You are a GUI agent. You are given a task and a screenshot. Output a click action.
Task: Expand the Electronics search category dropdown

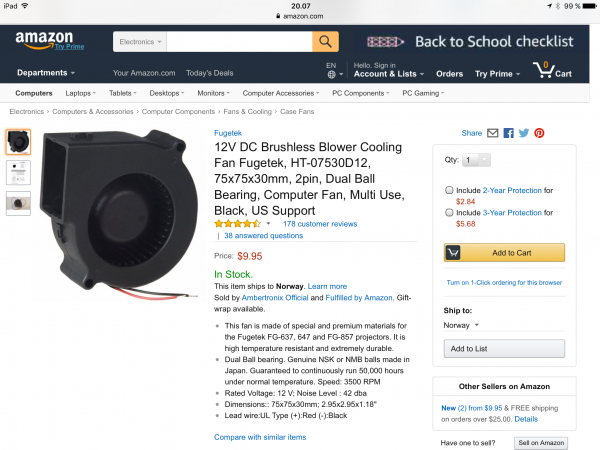click(x=140, y=42)
